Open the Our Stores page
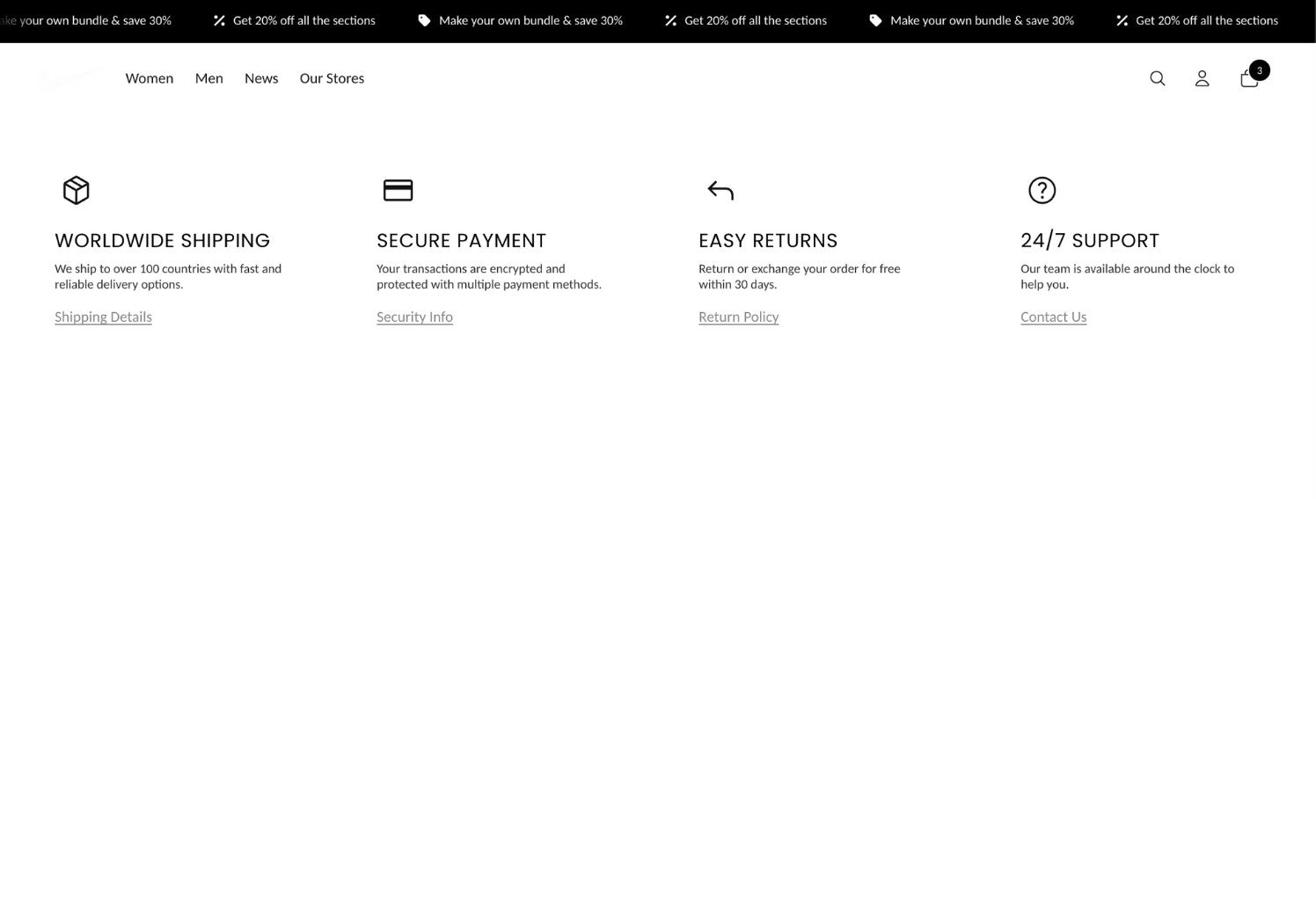This screenshot has height=920, width=1316. click(x=332, y=78)
